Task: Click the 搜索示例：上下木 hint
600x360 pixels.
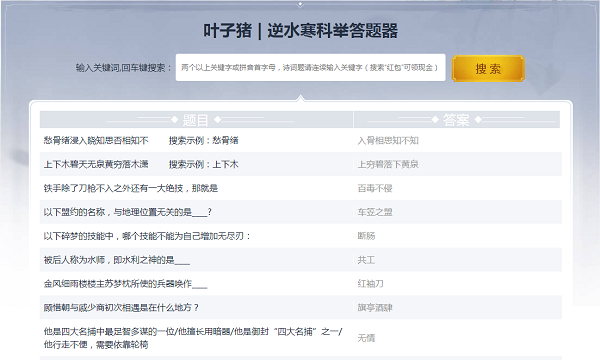Action: pyautogui.click(x=204, y=164)
